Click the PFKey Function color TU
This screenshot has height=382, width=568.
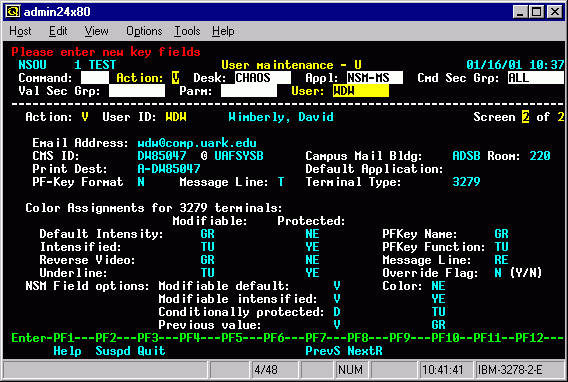501,247
